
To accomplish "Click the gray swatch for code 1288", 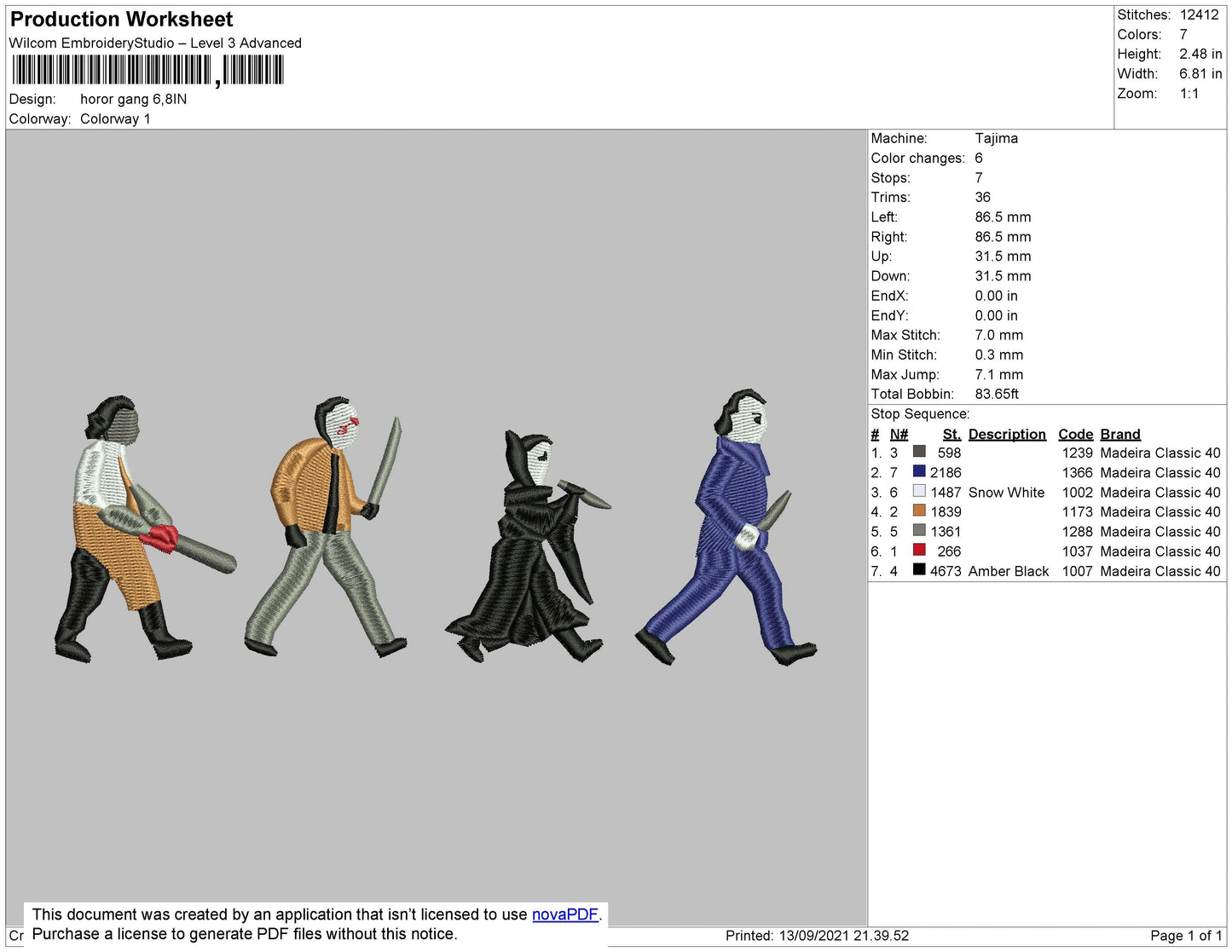I will [919, 530].
